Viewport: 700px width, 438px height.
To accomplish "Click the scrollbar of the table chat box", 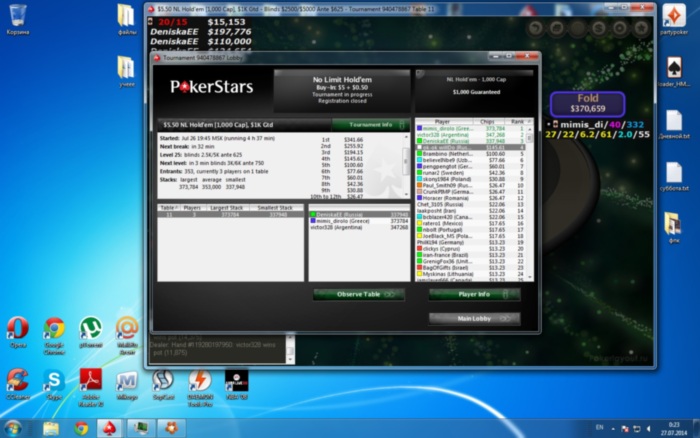I will point(290,349).
